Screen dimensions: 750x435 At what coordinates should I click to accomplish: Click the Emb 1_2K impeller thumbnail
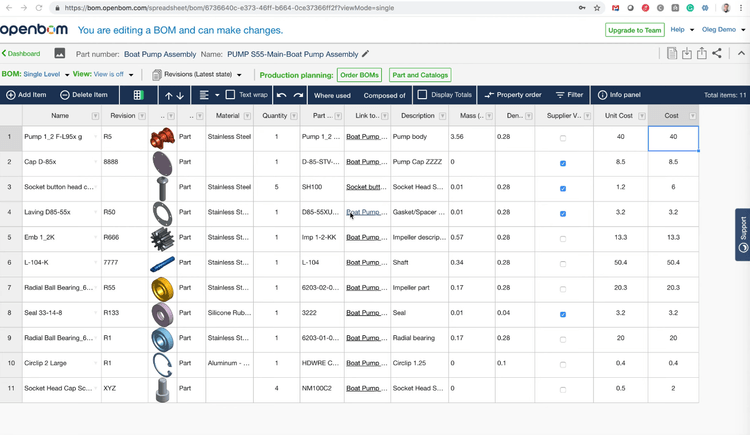click(162, 238)
